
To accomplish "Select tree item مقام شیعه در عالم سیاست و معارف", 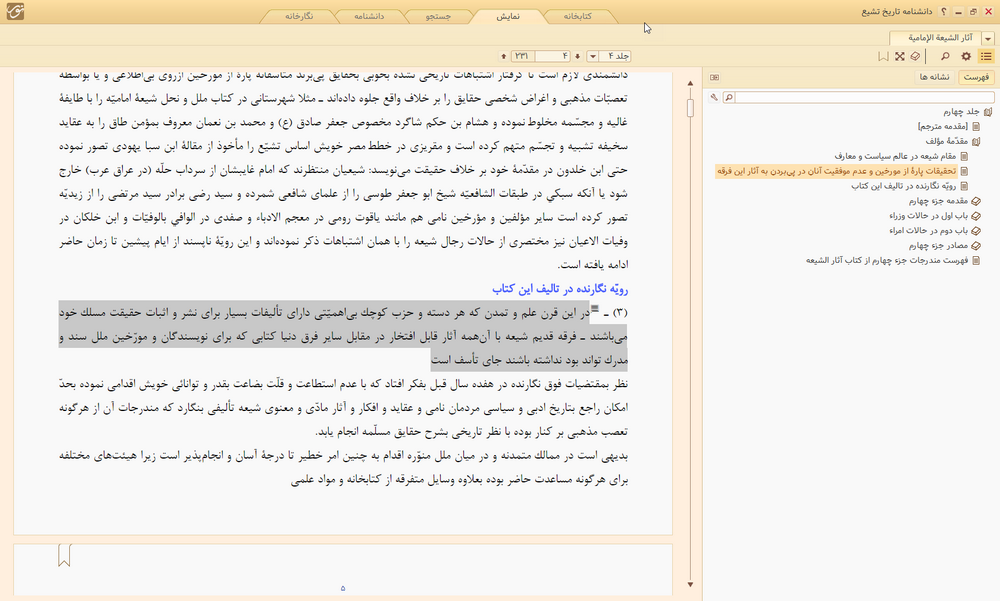I will coord(895,156).
